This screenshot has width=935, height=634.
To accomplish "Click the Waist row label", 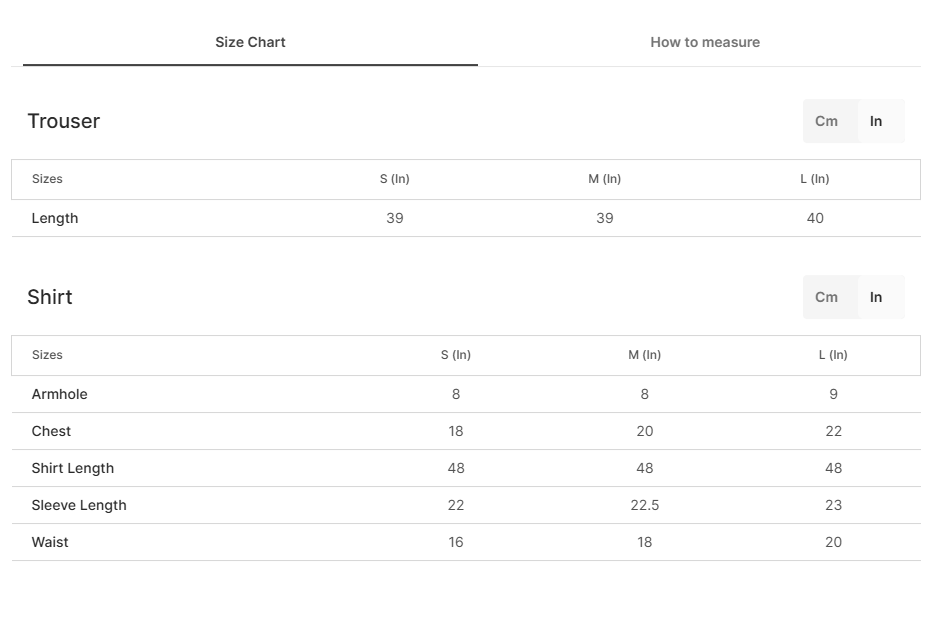I will tap(50, 542).
